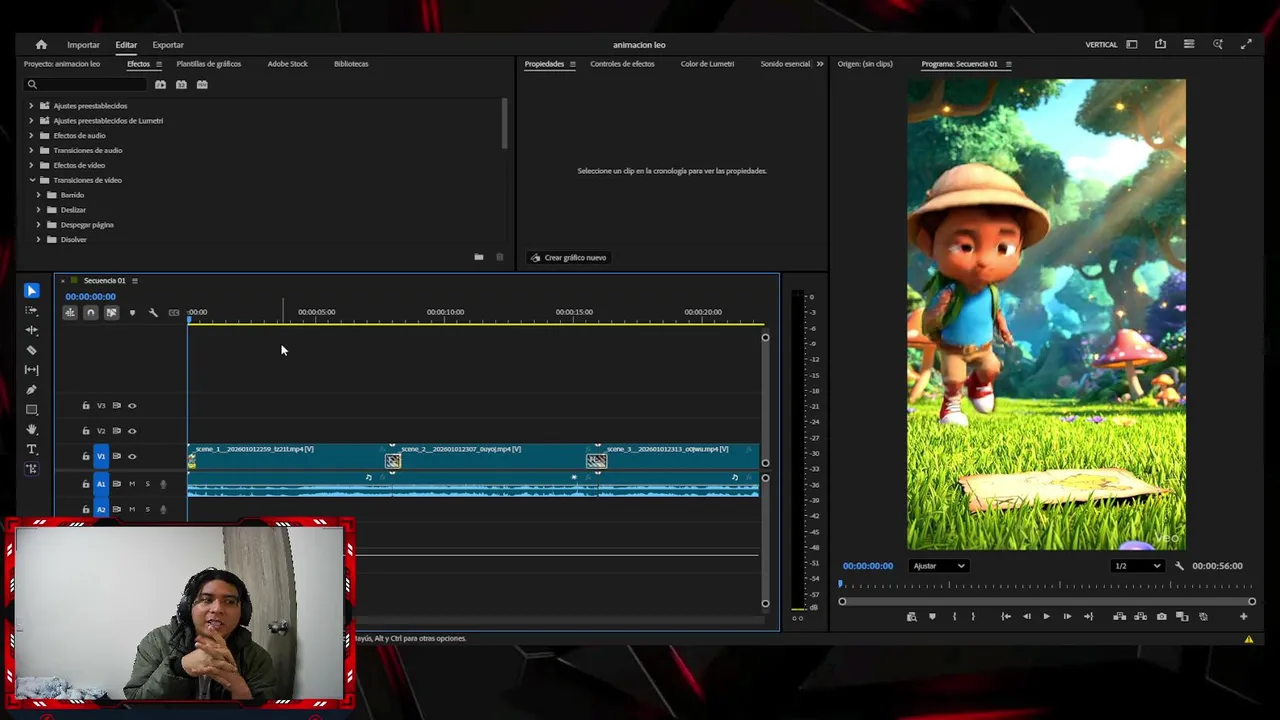Lock track V3

[86, 406]
